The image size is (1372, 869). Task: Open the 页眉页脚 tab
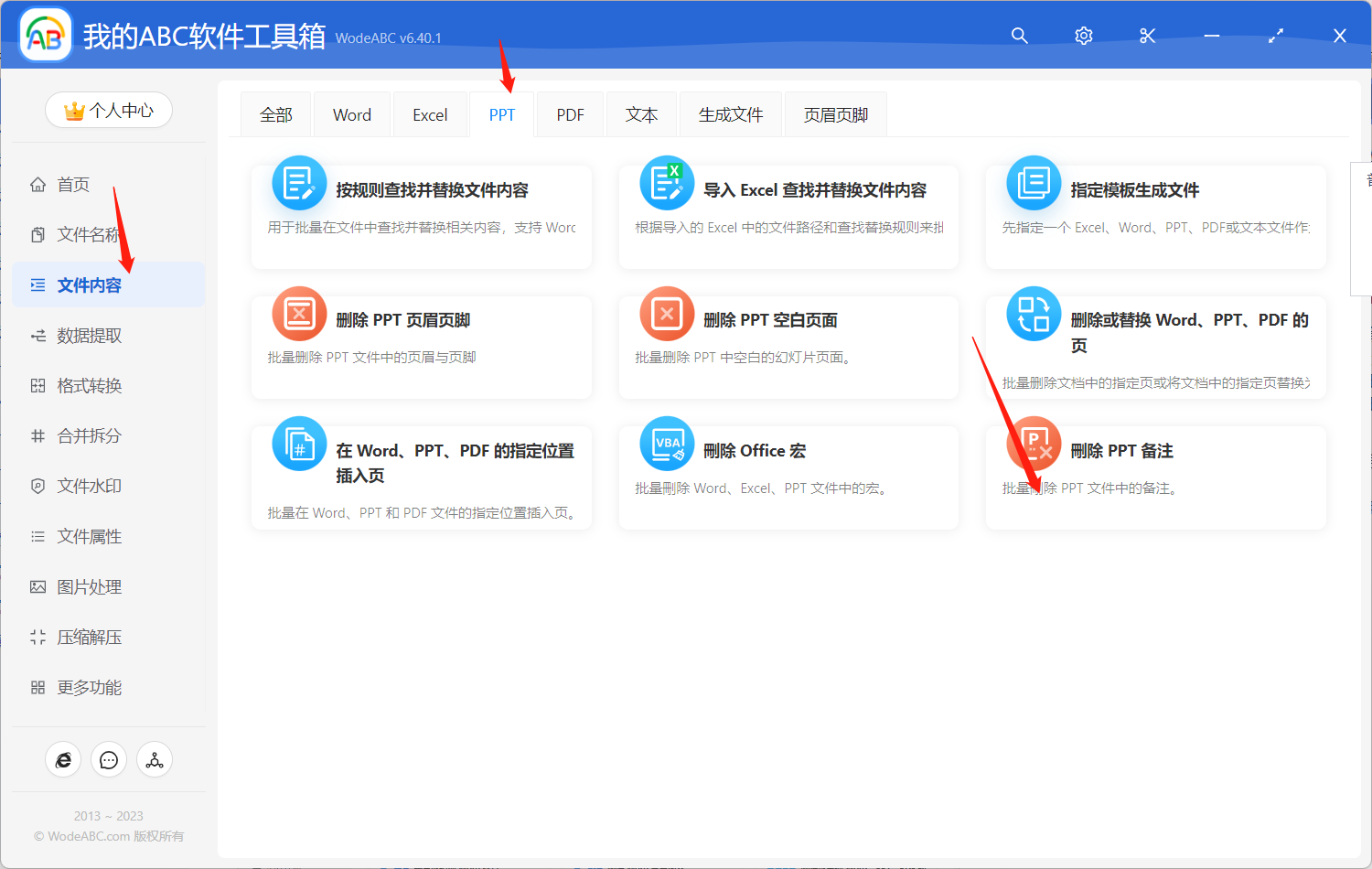(834, 113)
